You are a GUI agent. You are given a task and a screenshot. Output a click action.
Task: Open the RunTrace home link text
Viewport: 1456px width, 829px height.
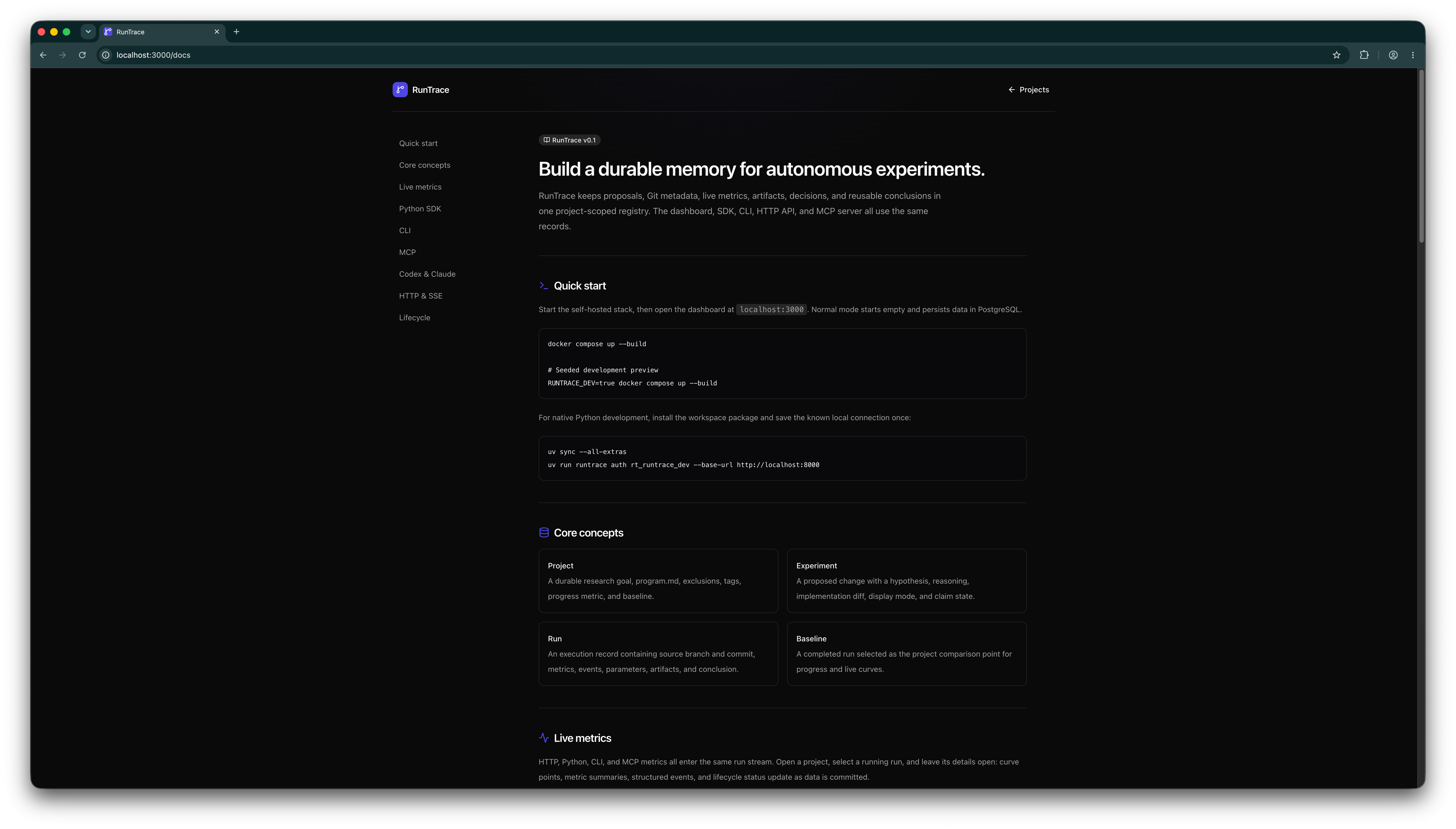coord(430,90)
